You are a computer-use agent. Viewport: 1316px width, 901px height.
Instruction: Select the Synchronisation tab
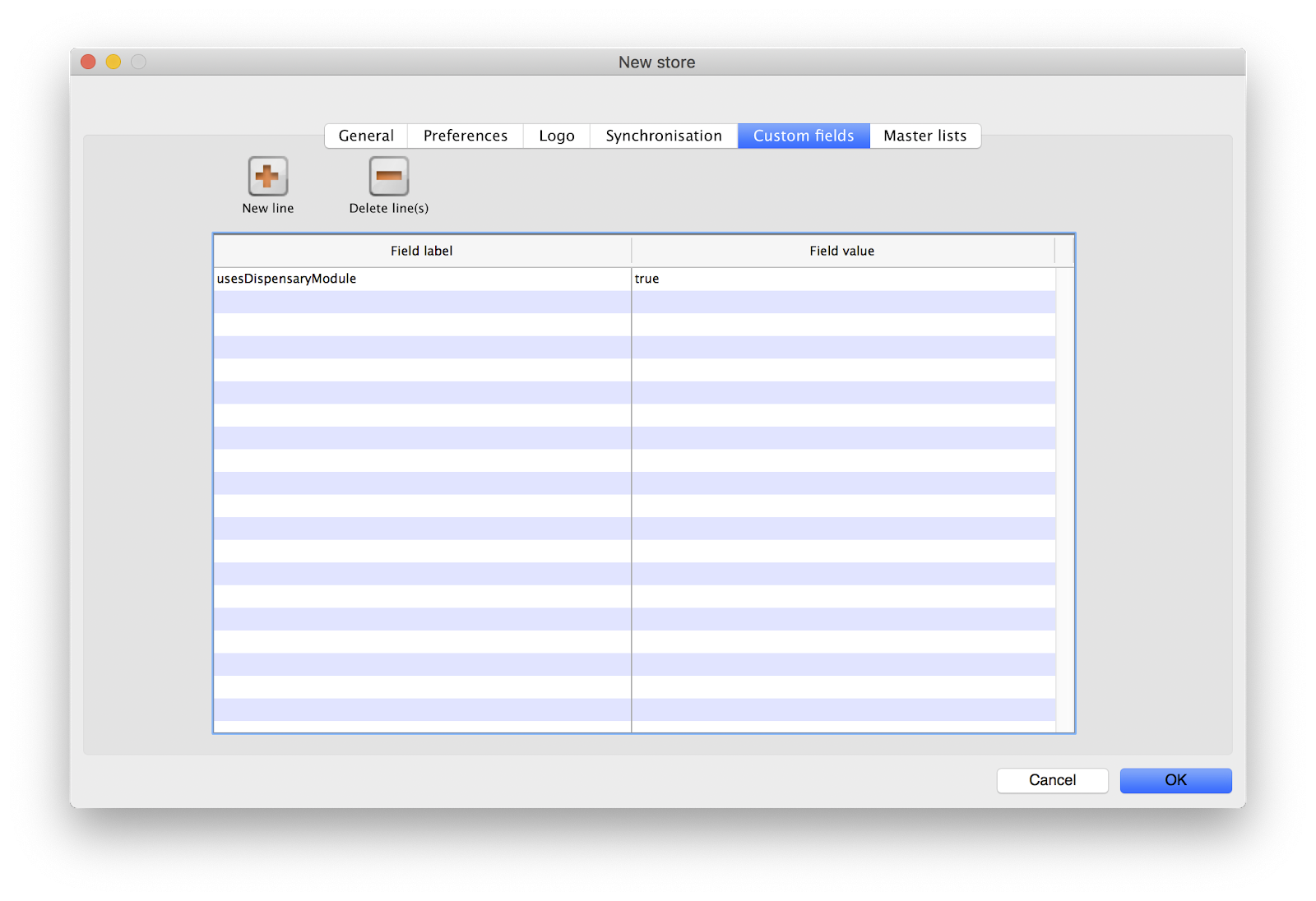[x=664, y=136]
